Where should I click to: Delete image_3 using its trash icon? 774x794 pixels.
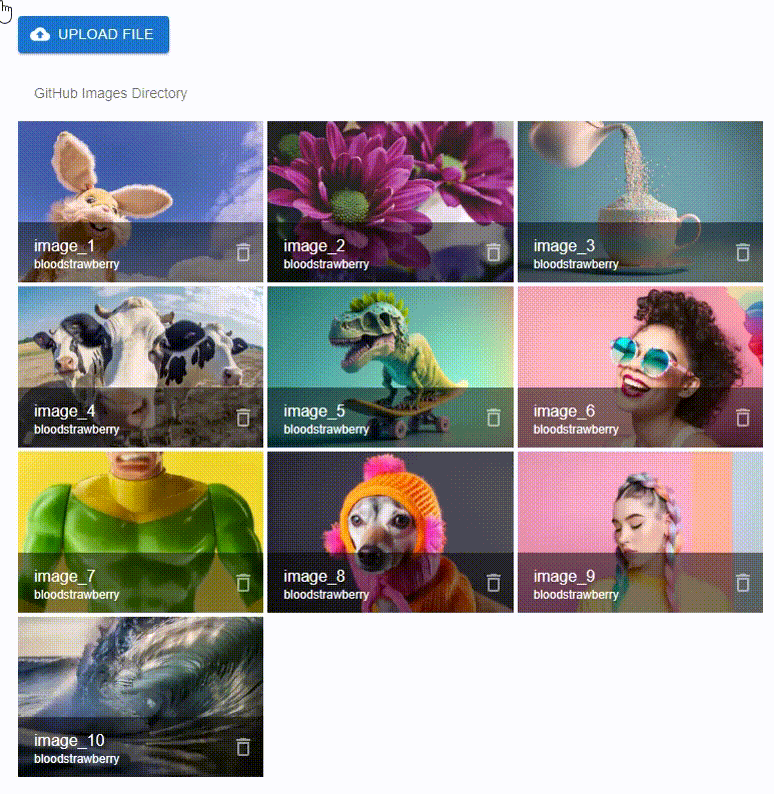743,252
